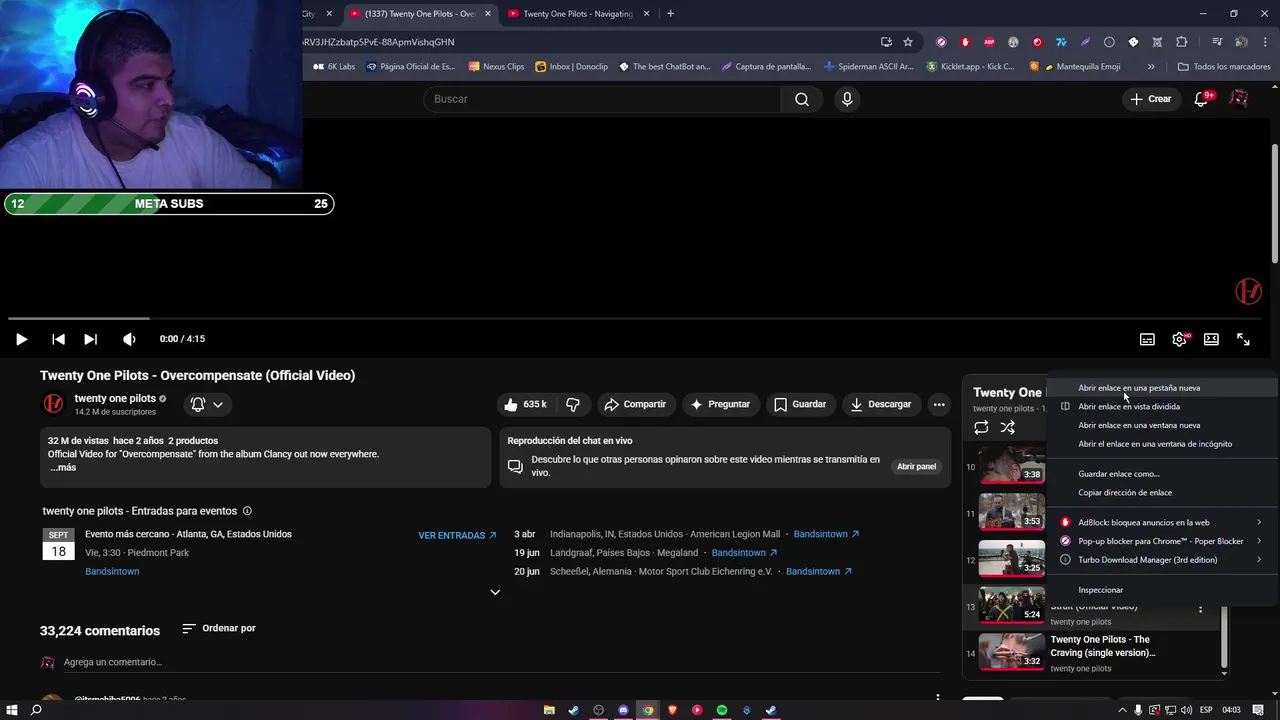Open more actions three-dot menu
Viewport: 1280px width, 720px height.
[939, 404]
